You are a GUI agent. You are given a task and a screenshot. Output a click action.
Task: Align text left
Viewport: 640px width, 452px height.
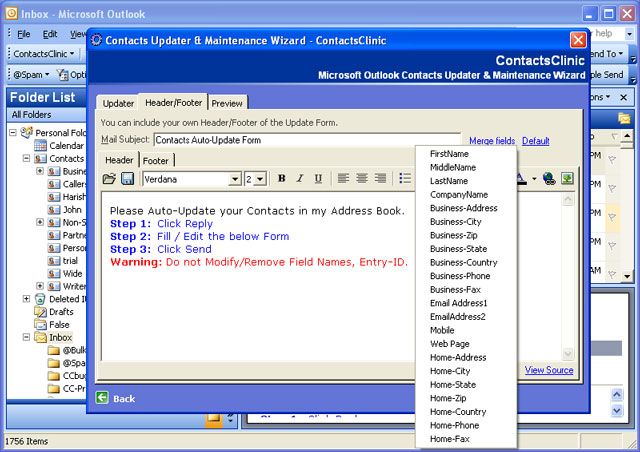(x=343, y=178)
